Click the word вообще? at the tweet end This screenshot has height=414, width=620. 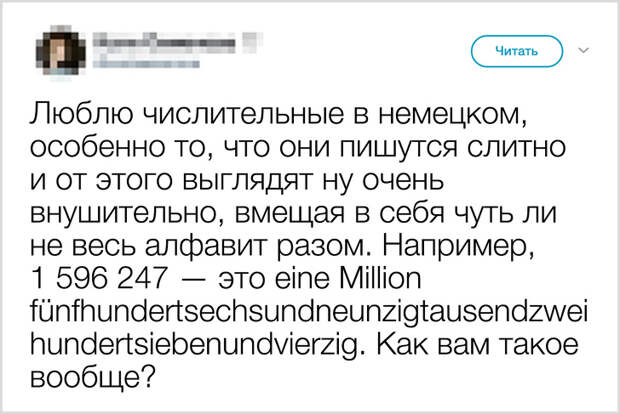[91, 378]
